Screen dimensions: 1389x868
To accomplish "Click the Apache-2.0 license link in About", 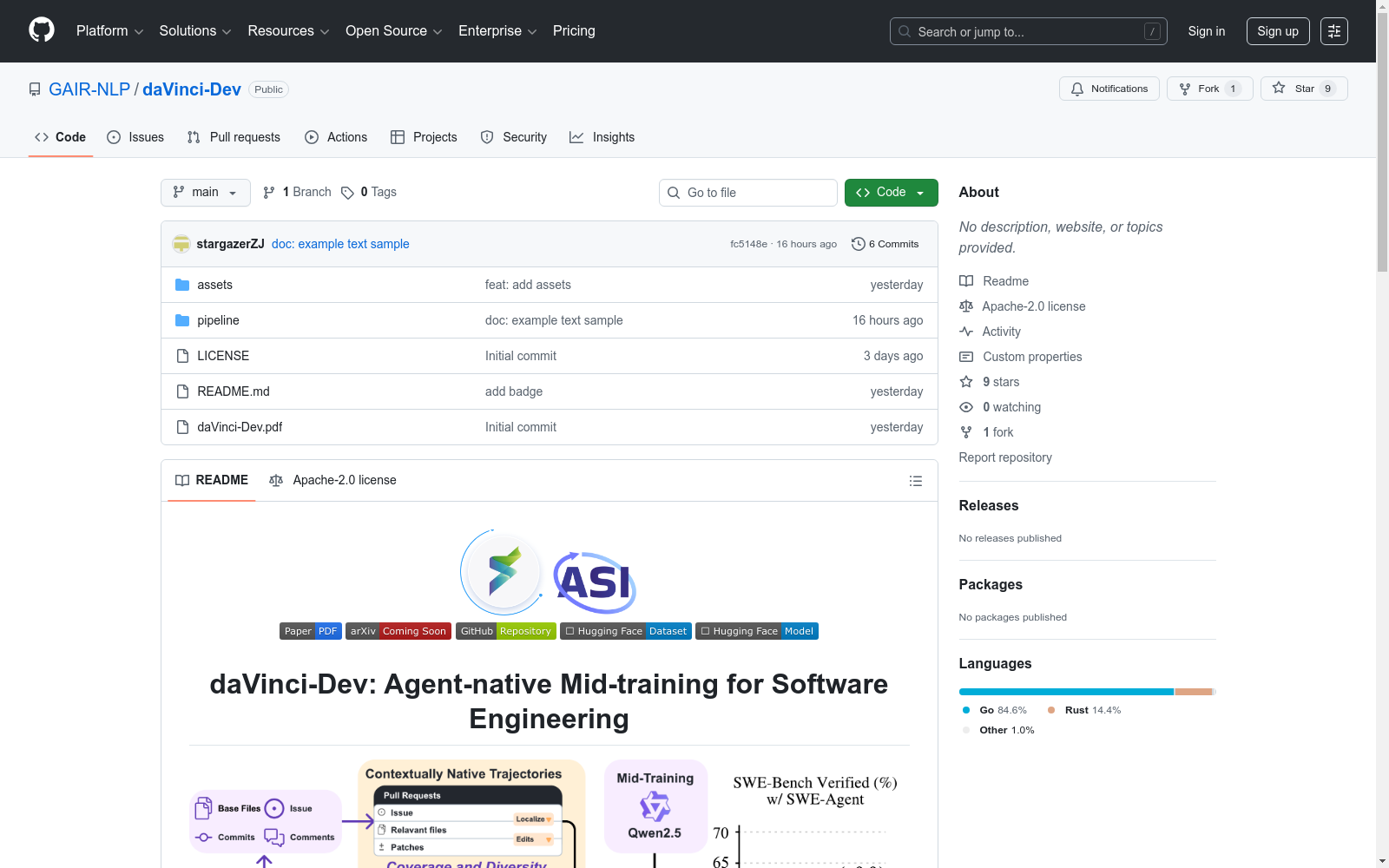I will pyautogui.click(x=1023, y=306).
